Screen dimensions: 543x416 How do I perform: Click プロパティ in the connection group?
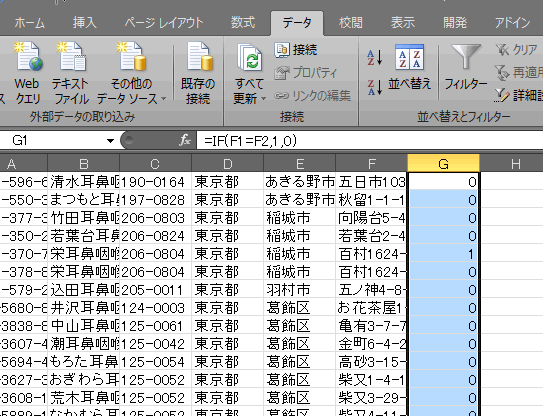click(x=306, y=73)
